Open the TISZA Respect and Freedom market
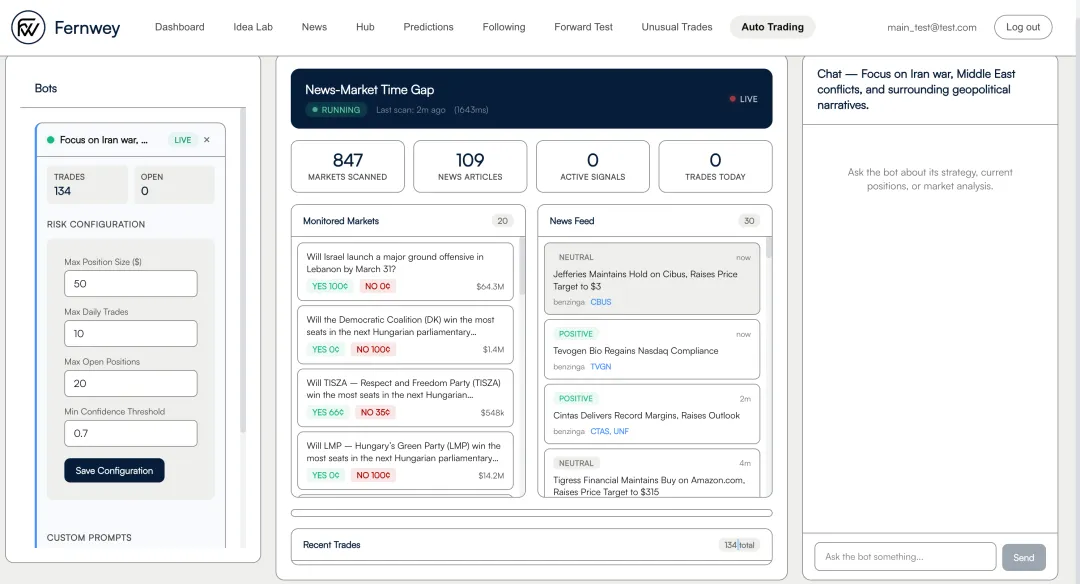Image resolution: width=1080 pixels, height=584 pixels. [405, 397]
